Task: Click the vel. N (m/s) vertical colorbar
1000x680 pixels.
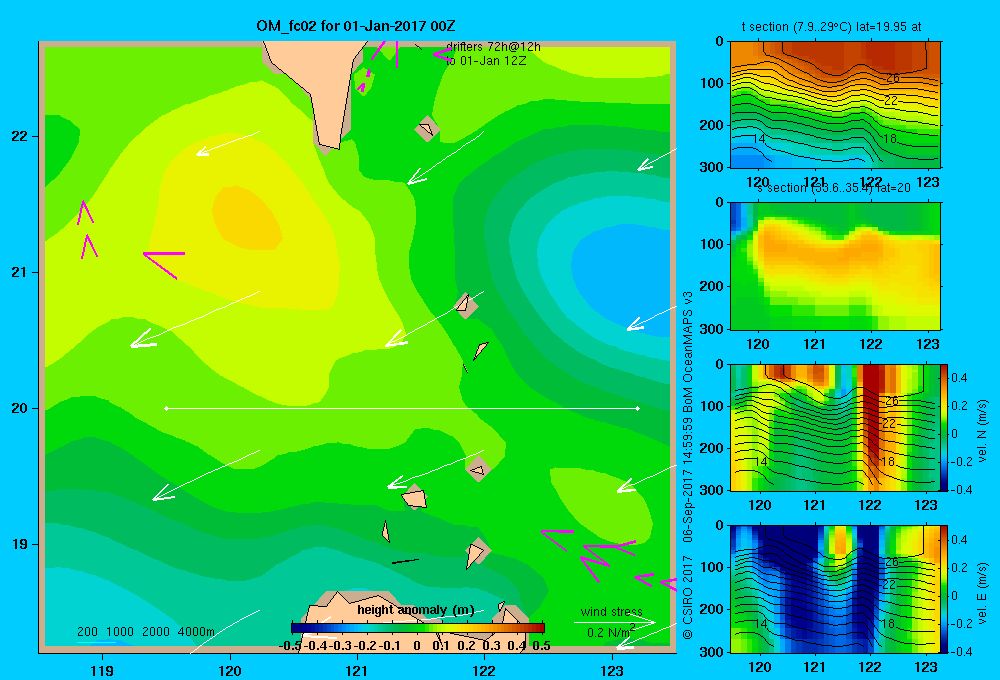Action: (x=945, y=427)
